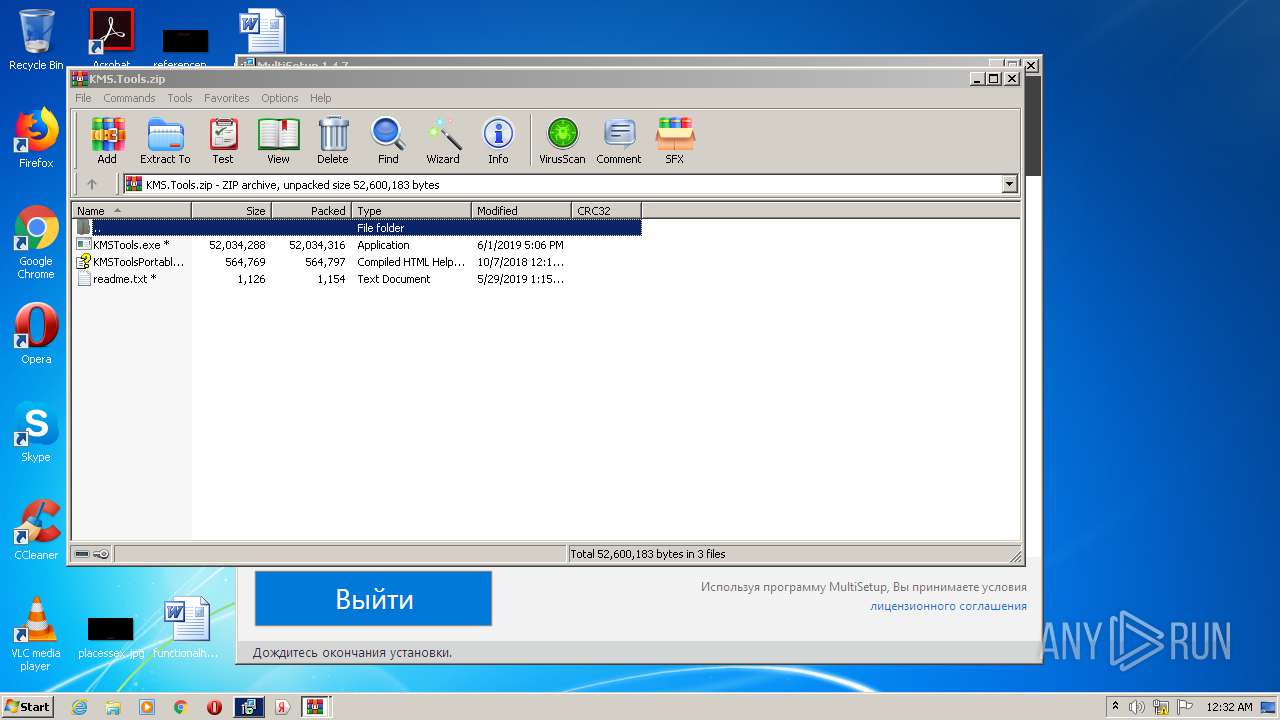
Task: Click the 52,034,288 size value
Action: click(237, 245)
